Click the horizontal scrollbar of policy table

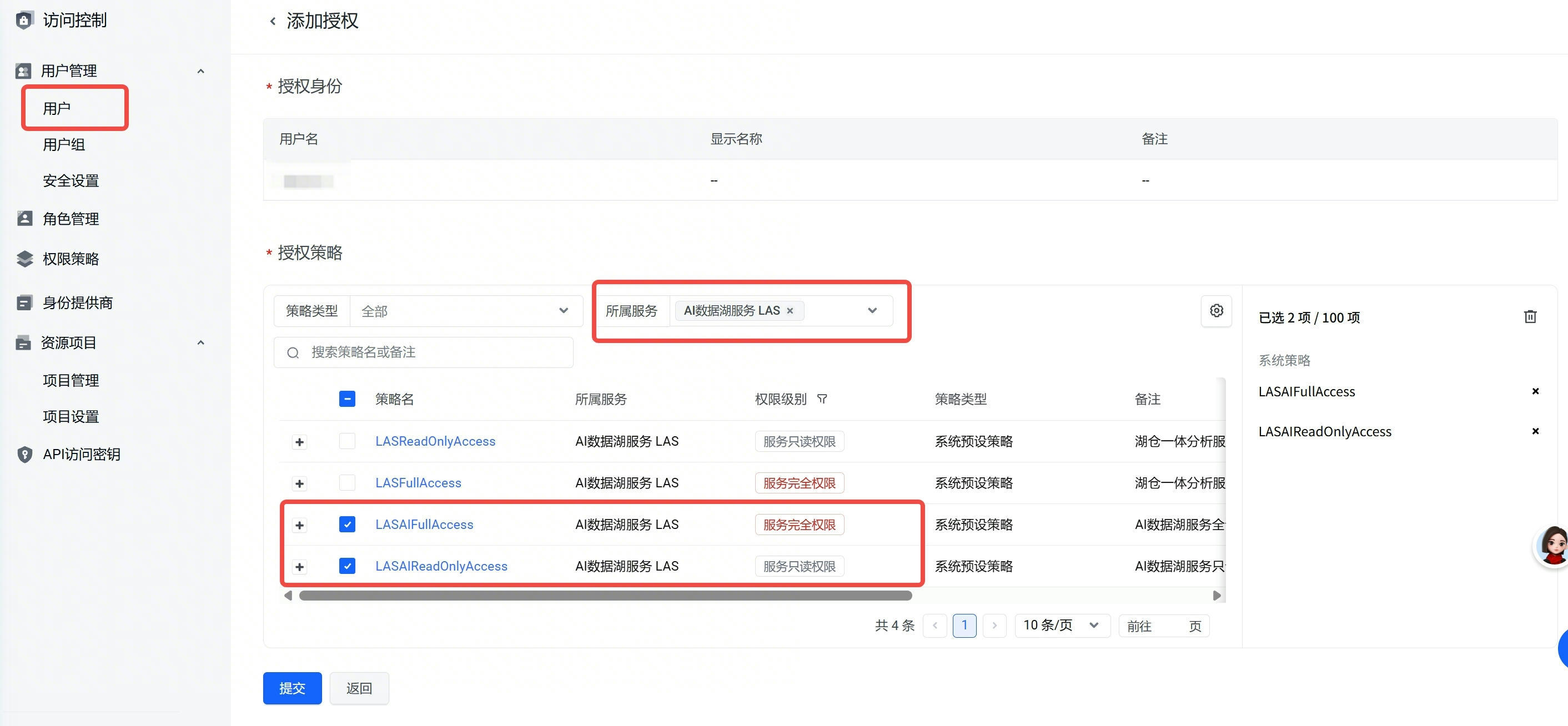[x=605, y=596]
